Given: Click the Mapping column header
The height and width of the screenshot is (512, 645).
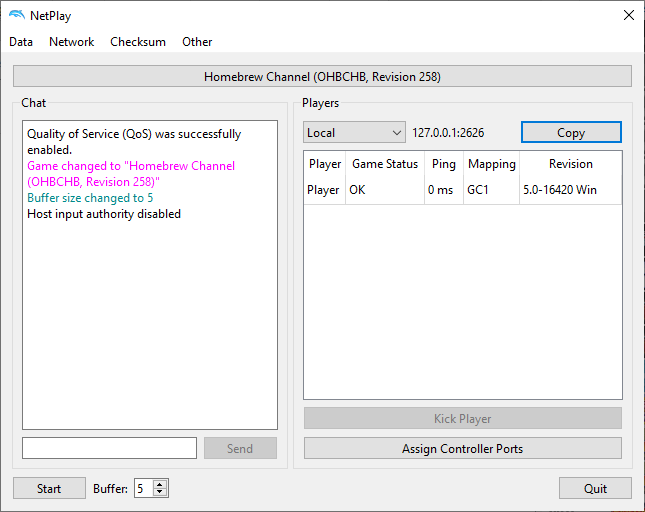Looking at the screenshot, I should (492, 164).
